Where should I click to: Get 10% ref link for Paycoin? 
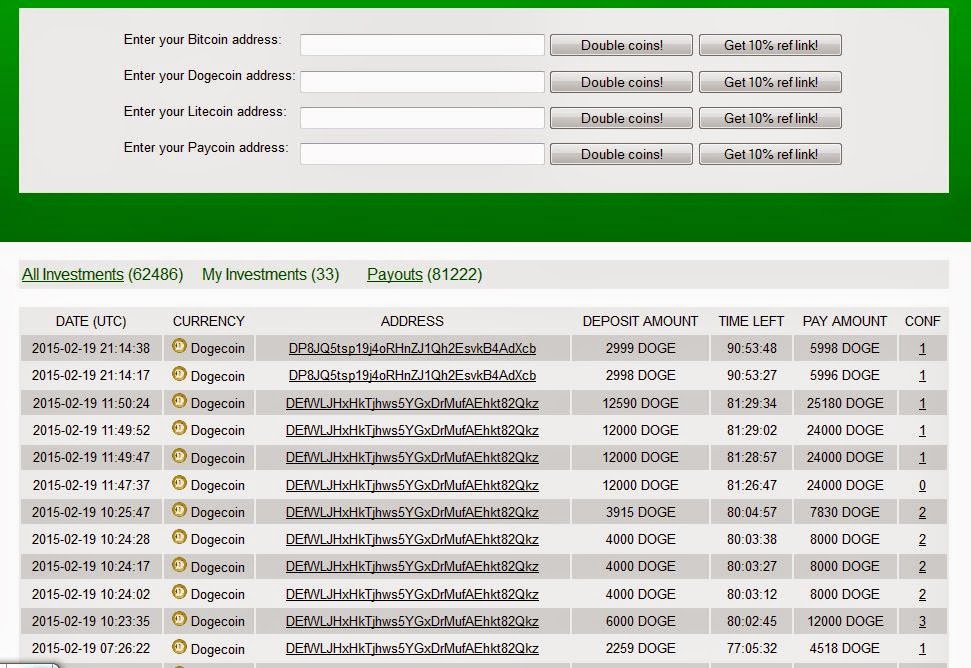tap(770, 154)
